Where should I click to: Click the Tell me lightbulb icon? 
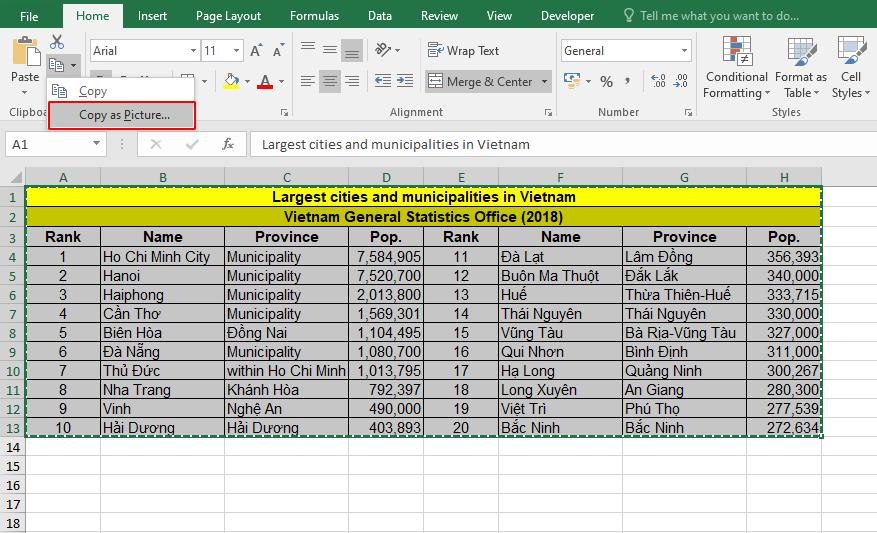(629, 16)
